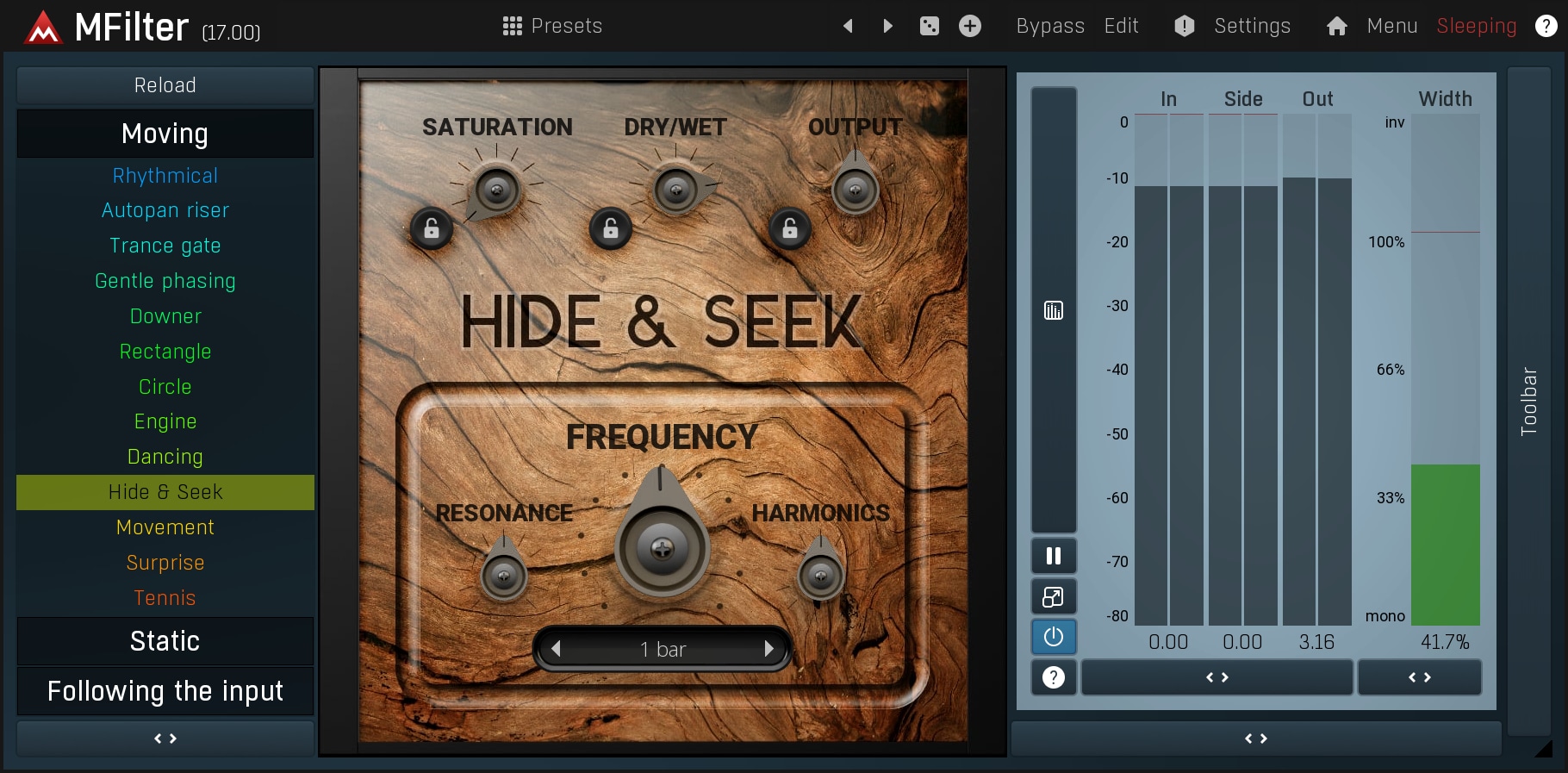
Task: Click the home icon beside Menu
Action: click(x=1336, y=26)
